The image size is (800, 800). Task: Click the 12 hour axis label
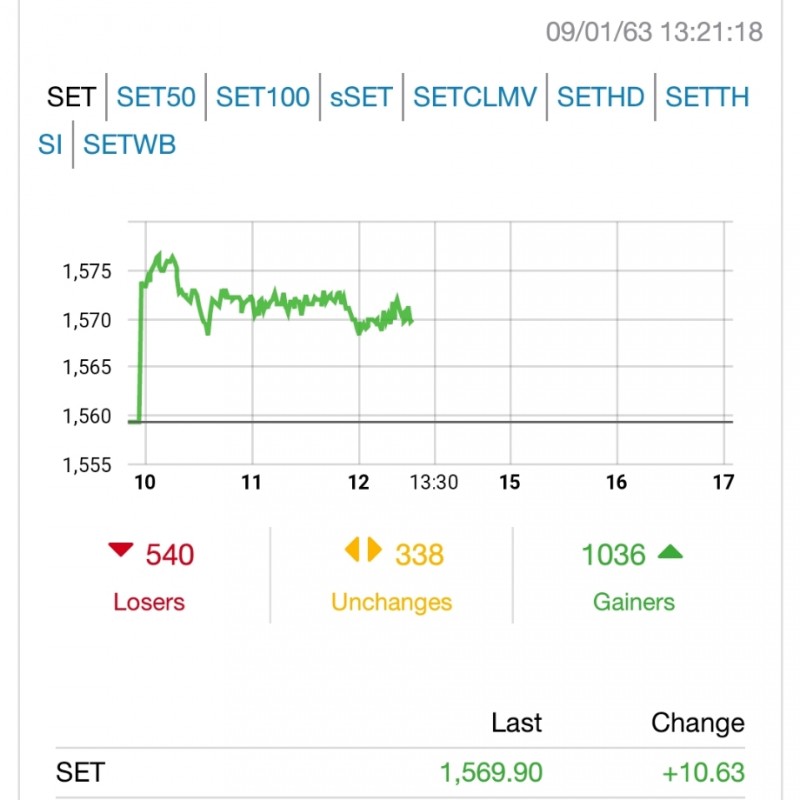pyautogui.click(x=358, y=482)
